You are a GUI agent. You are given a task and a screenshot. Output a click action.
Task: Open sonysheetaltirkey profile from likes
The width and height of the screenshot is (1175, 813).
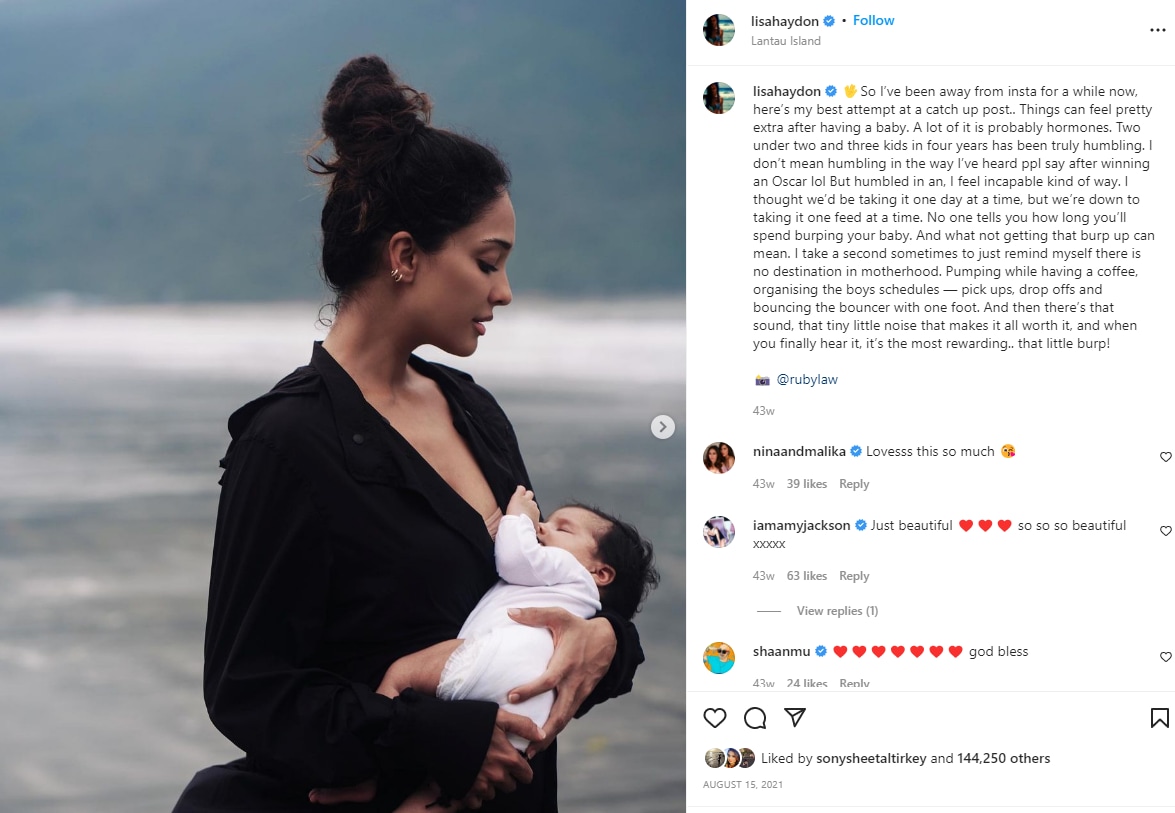[x=871, y=758]
